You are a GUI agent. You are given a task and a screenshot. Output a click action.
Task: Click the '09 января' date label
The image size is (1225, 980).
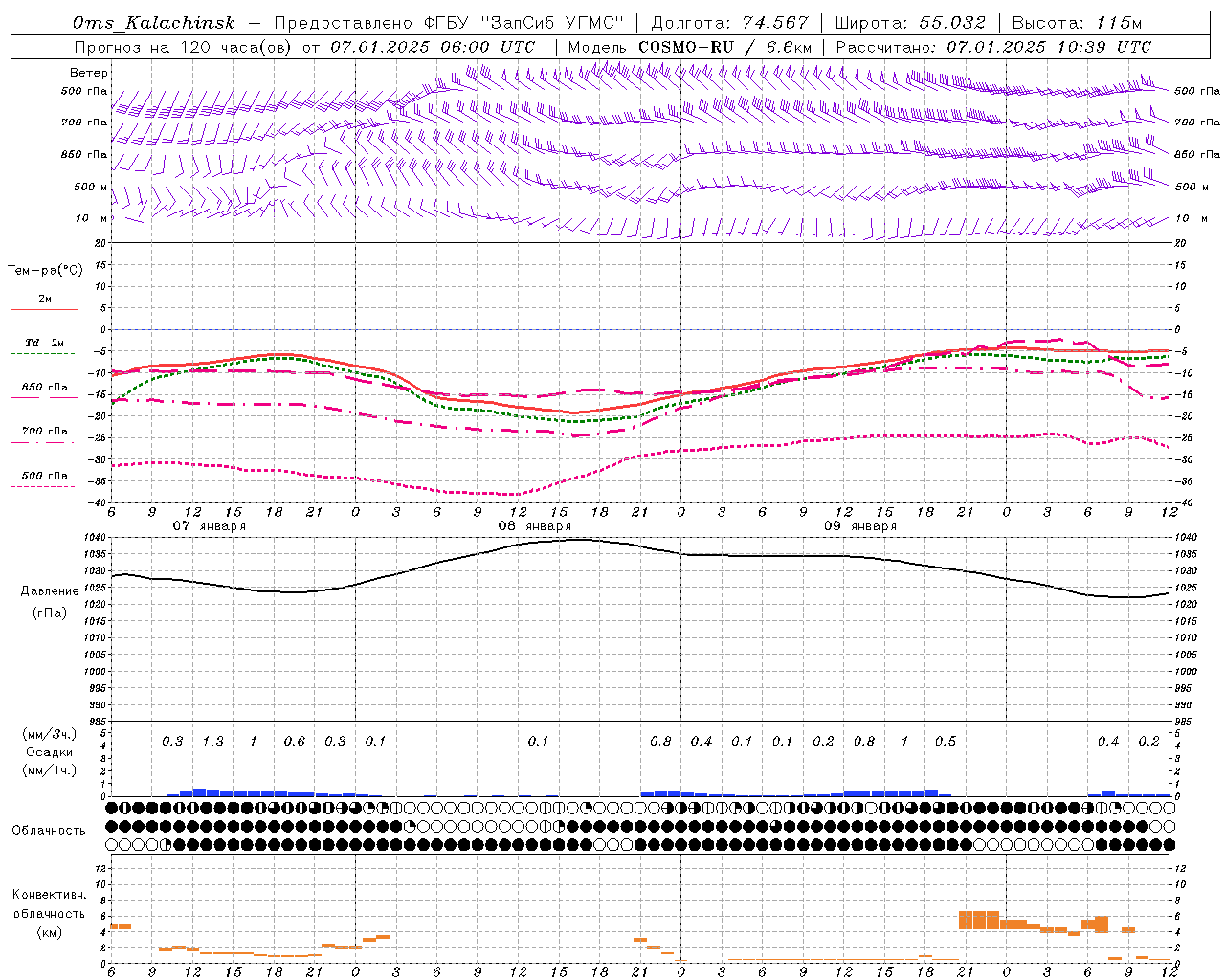coord(860,526)
